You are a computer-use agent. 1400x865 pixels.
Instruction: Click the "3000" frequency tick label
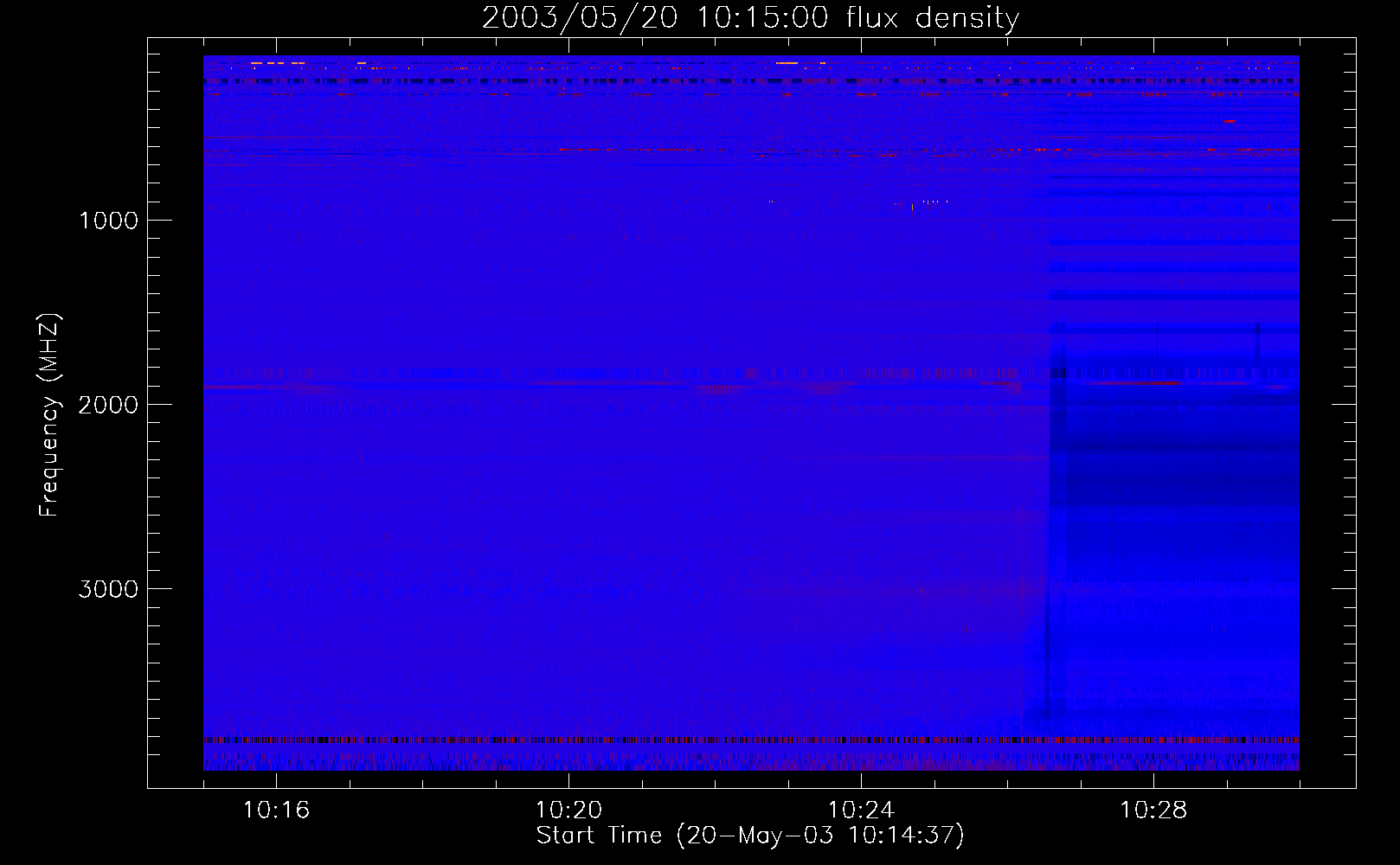tap(108, 589)
